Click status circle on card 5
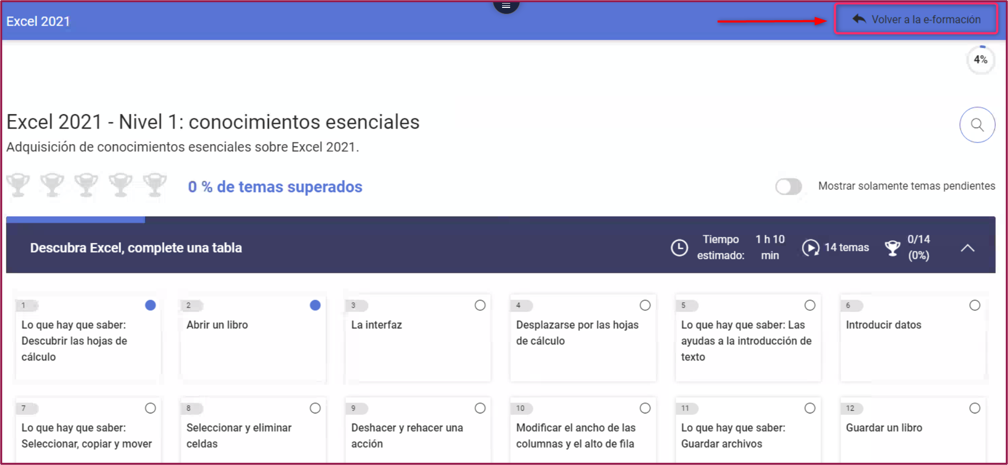The width and height of the screenshot is (1008, 465). click(x=810, y=305)
